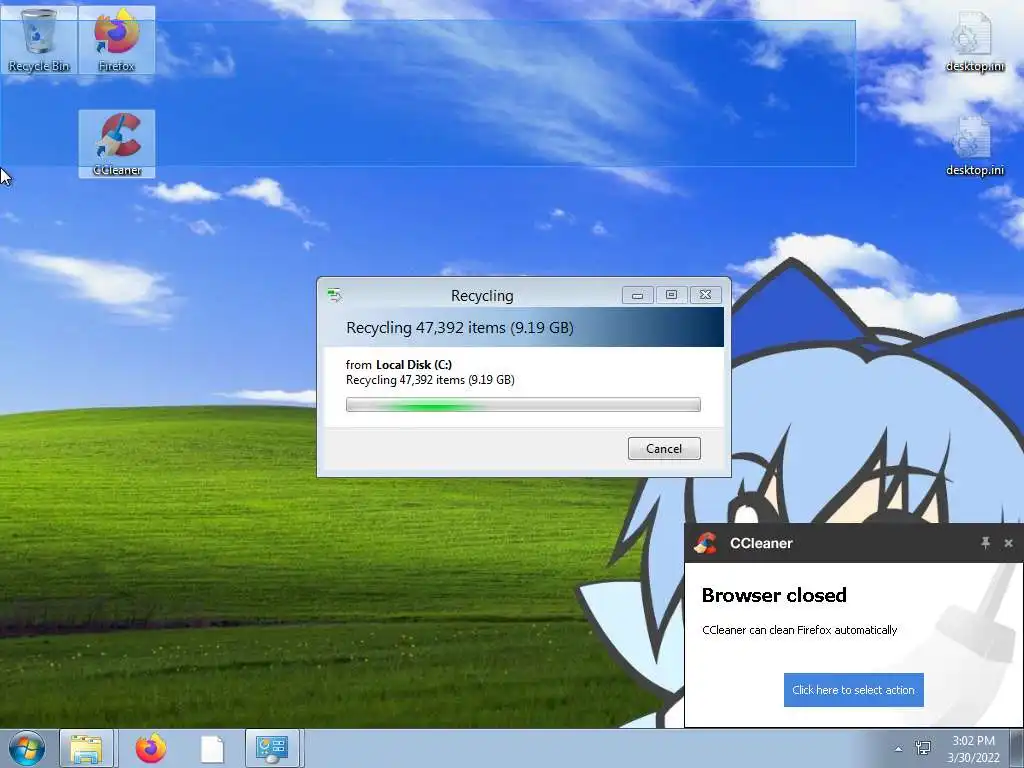The width and height of the screenshot is (1024, 768).
Task: Click 'Browser closed' heading text
Action: pos(774,595)
